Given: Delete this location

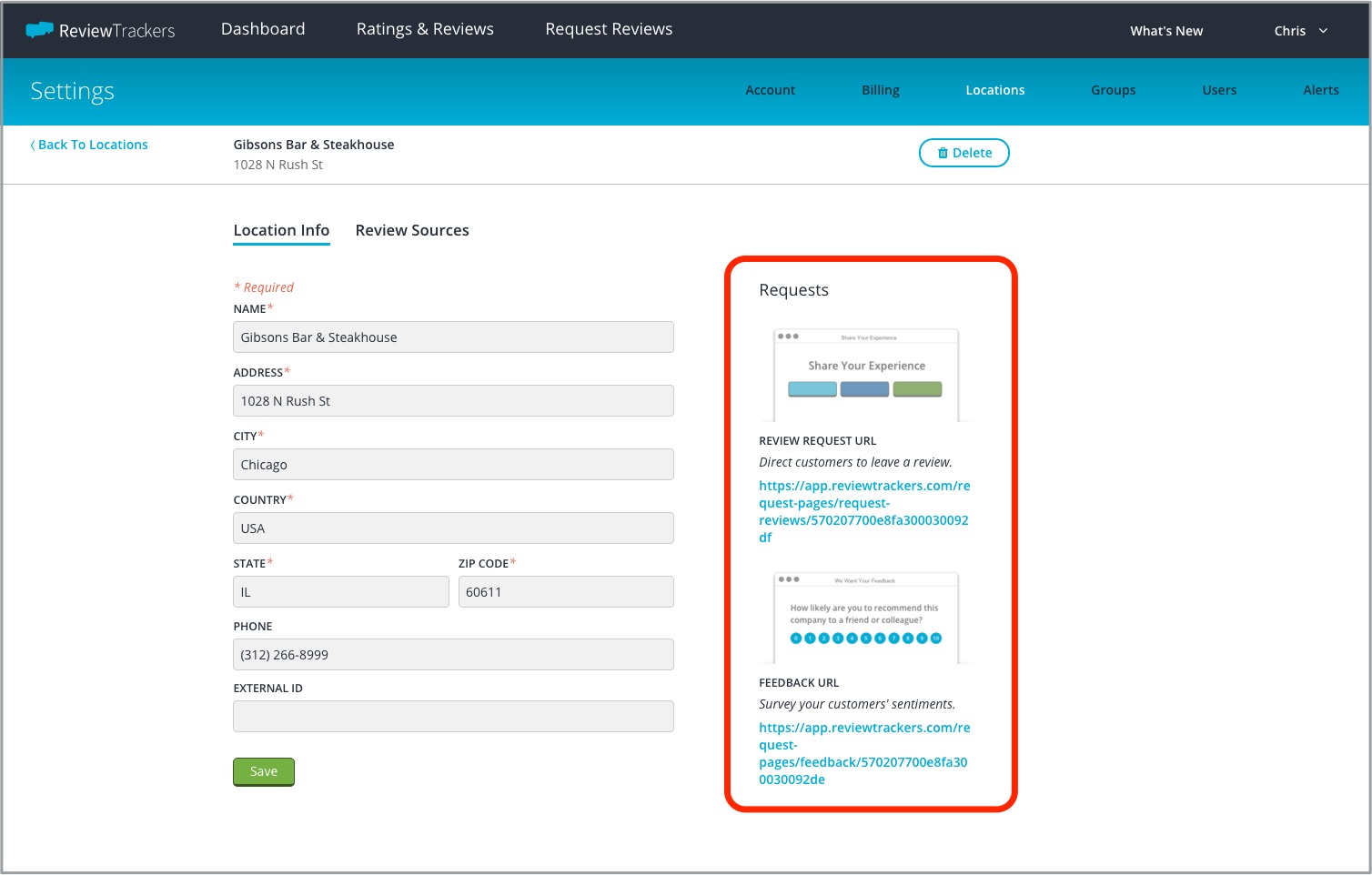Looking at the screenshot, I should tap(964, 153).
